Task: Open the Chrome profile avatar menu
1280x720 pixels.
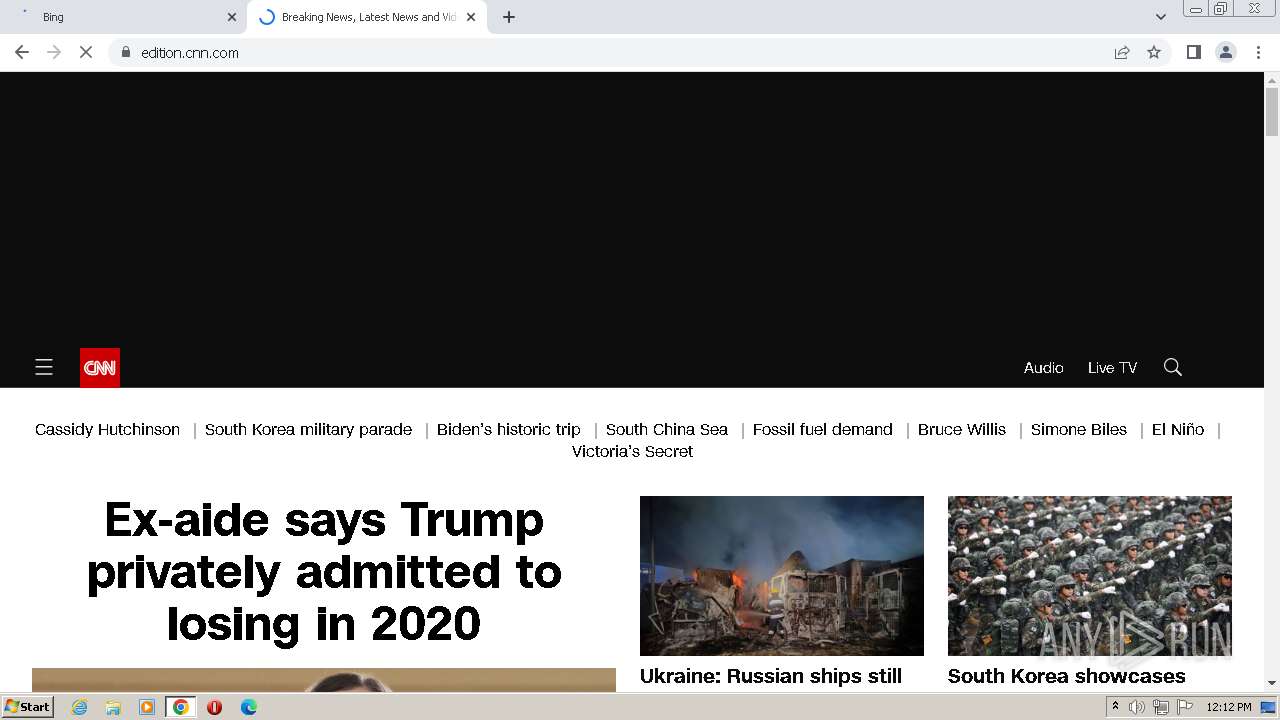Action: [1225, 52]
